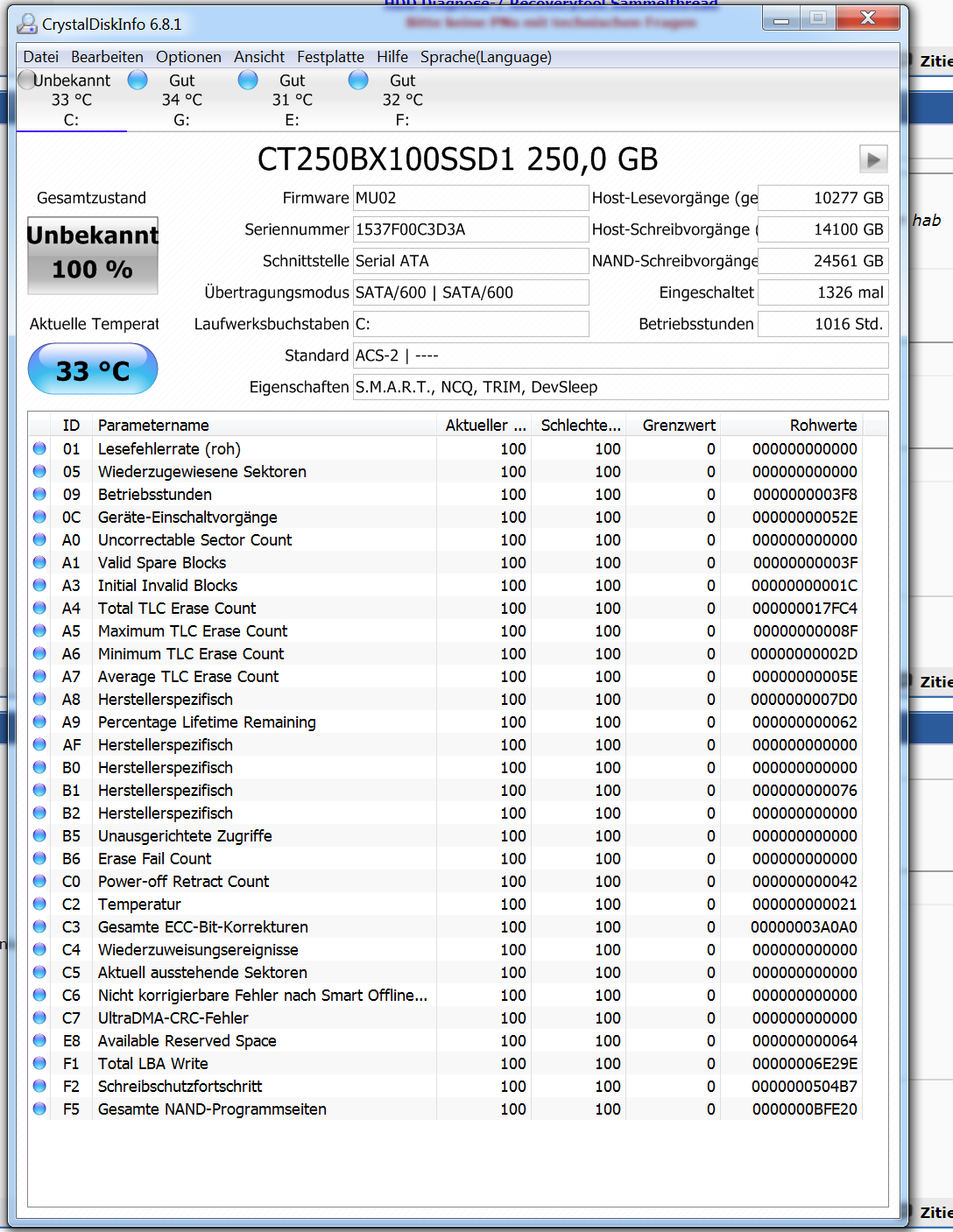Click status icon for Power-off Retract Count
Viewport: 953px width, 1232px height.
[39, 881]
